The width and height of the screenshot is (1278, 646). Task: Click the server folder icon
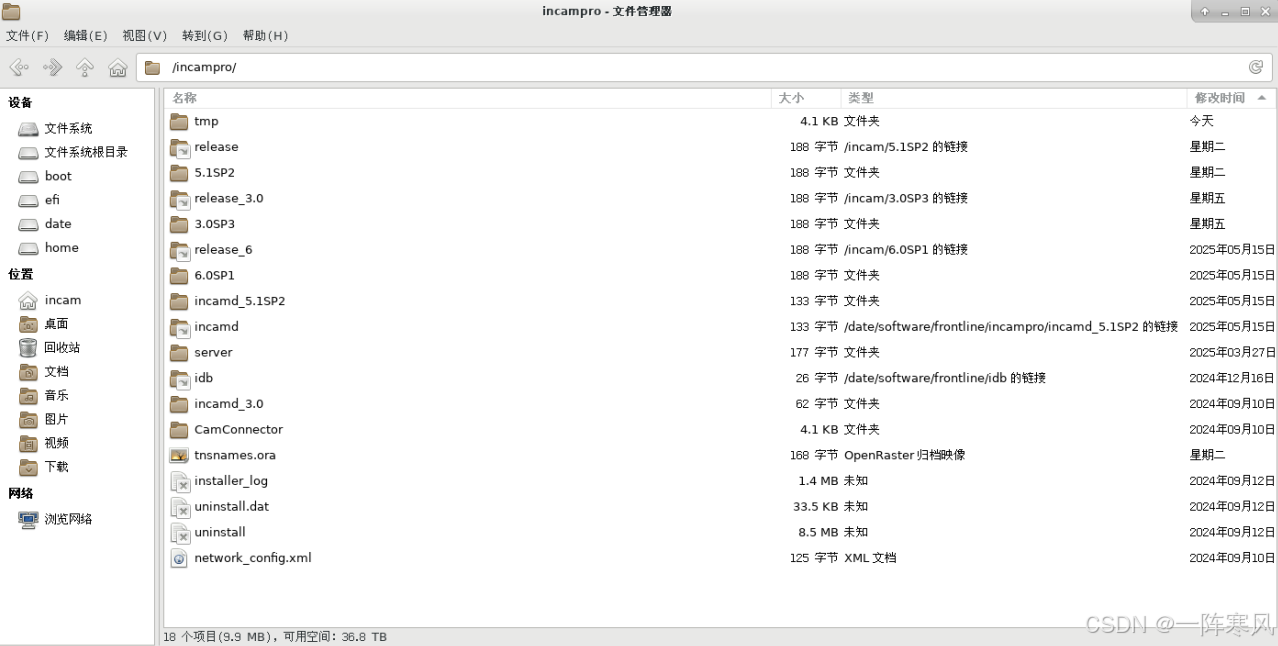pyautogui.click(x=179, y=352)
